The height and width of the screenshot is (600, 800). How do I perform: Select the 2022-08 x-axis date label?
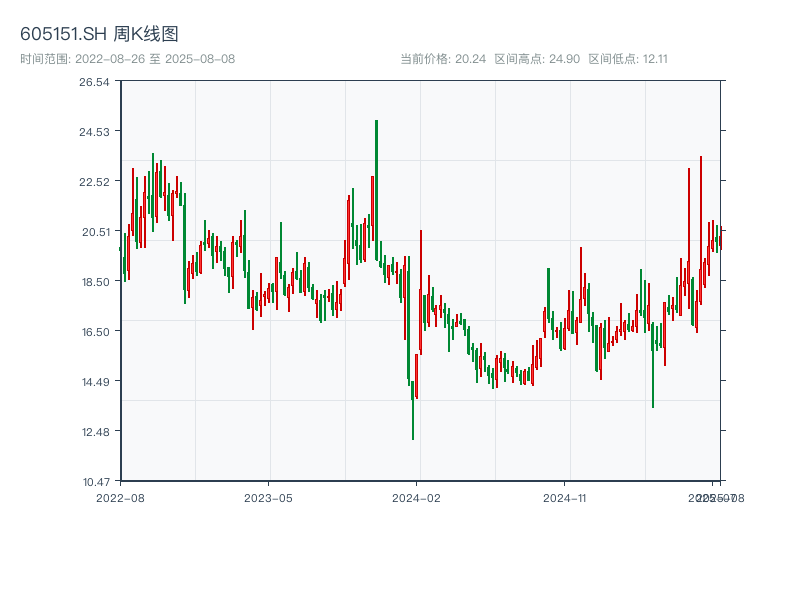tap(120, 497)
